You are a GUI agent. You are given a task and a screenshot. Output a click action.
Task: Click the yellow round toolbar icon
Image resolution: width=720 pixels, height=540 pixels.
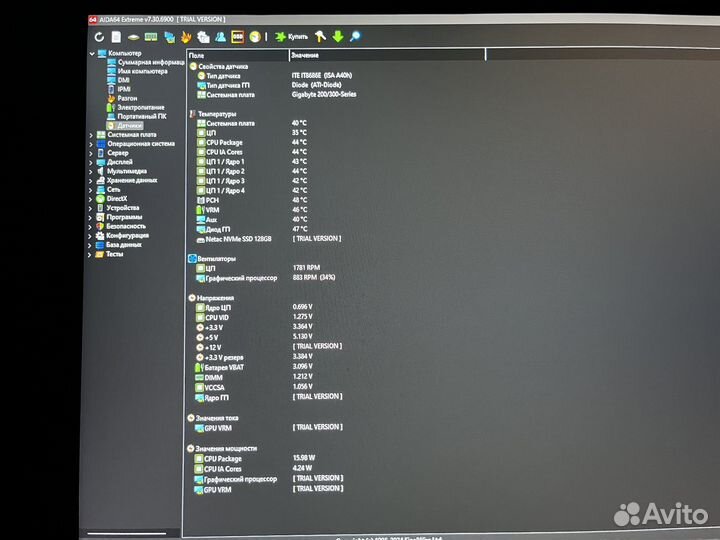tap(255, 37)
